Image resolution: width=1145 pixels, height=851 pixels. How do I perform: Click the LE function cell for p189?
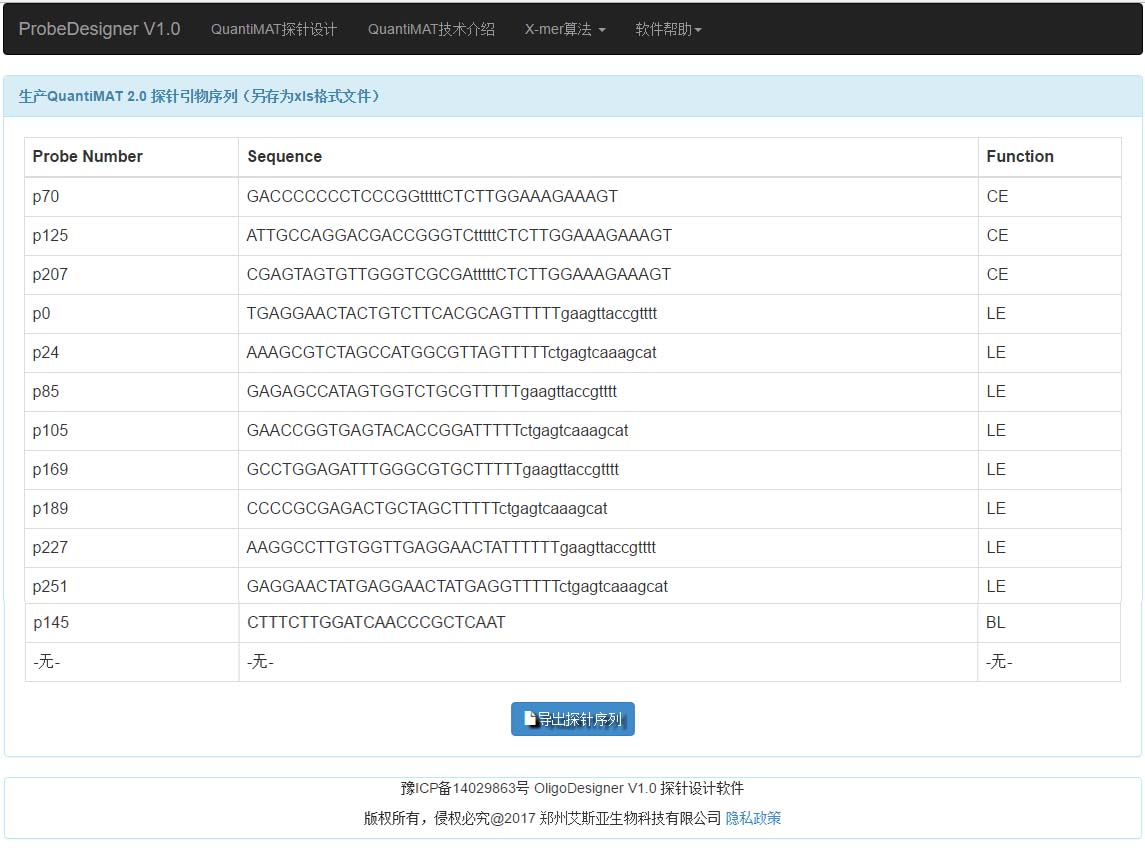click(1049, 508)
